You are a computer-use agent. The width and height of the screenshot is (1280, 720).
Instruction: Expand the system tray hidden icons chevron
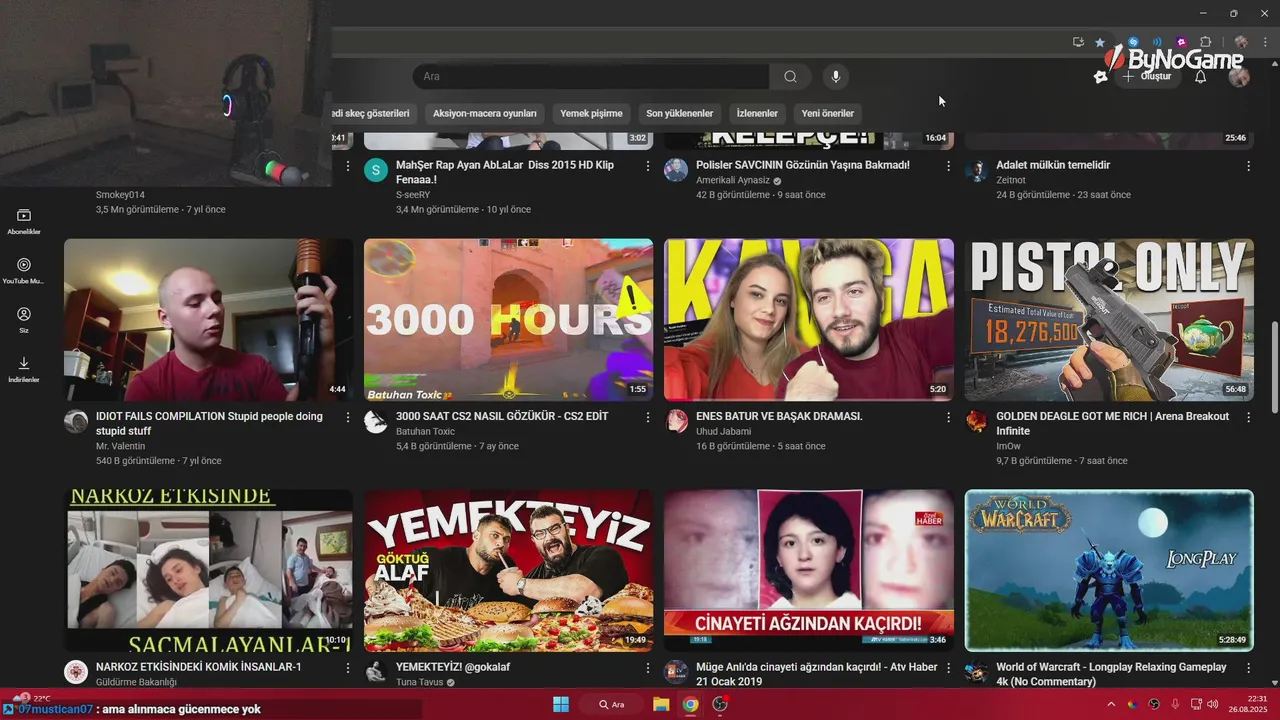(x=1111, y=704)
